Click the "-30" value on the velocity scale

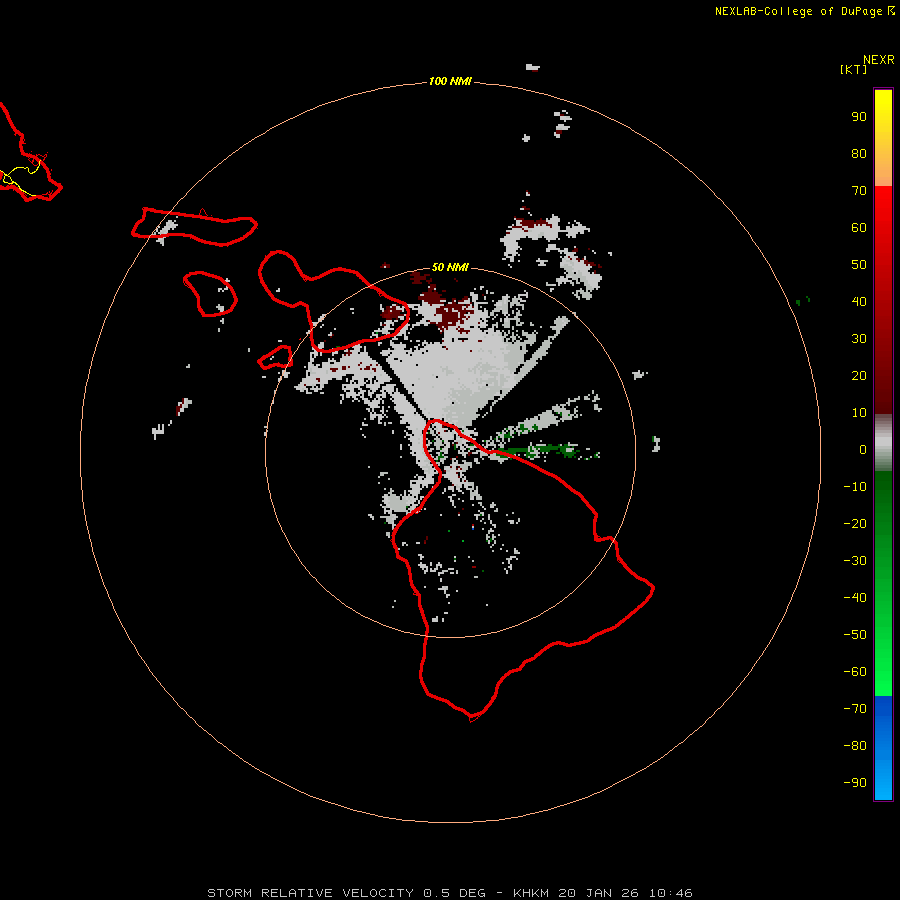tap(855, 561)
